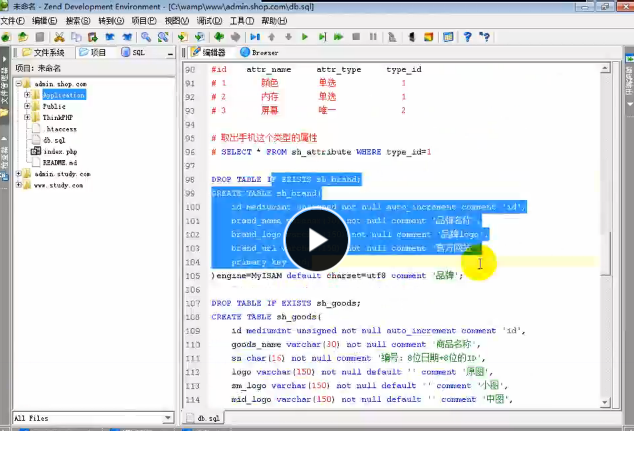The width and height of the screenshot is (634, 454).
Task: Click the goods_name varchar(30) code line
Action: [x=355, y=344]
